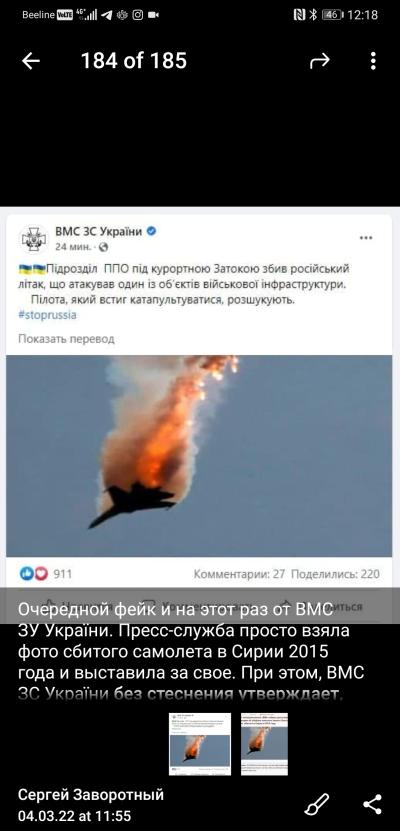
Task: Open the post options ellipsis
Action: [366, 238]
